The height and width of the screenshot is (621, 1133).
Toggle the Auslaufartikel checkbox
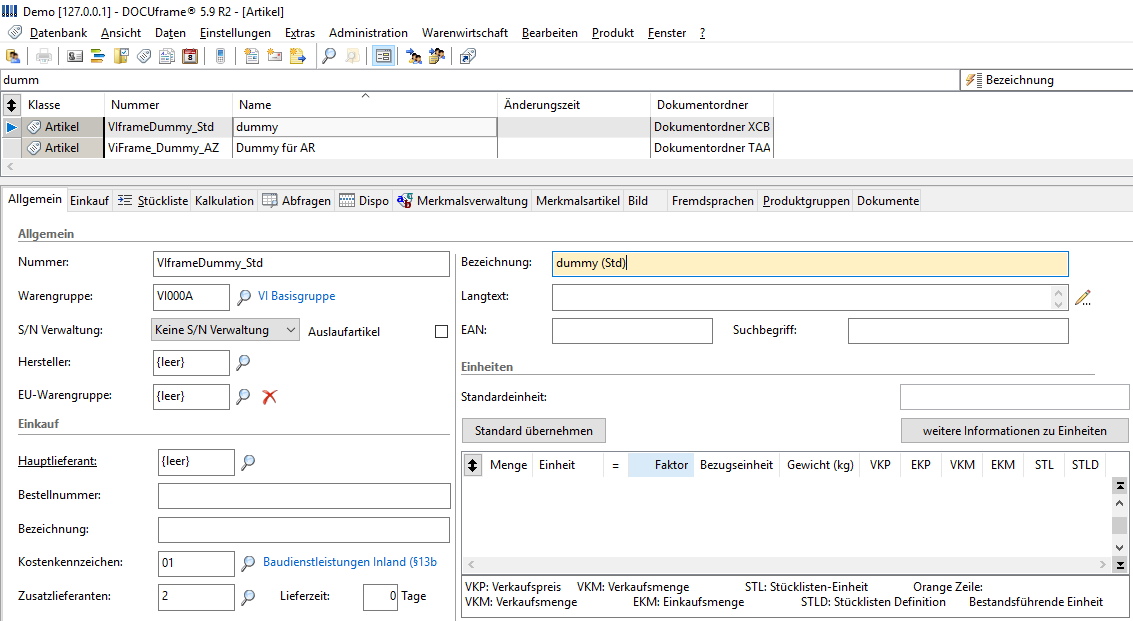tap(441, 331)
